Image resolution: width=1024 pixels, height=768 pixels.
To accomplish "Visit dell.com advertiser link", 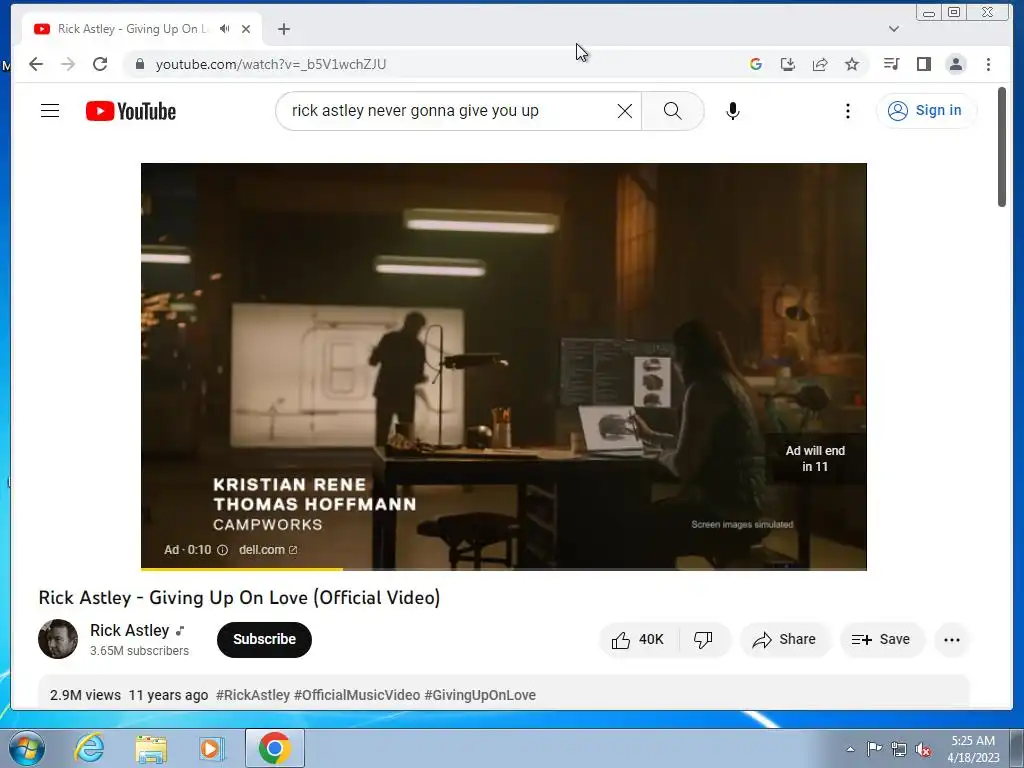I will 268,550.
